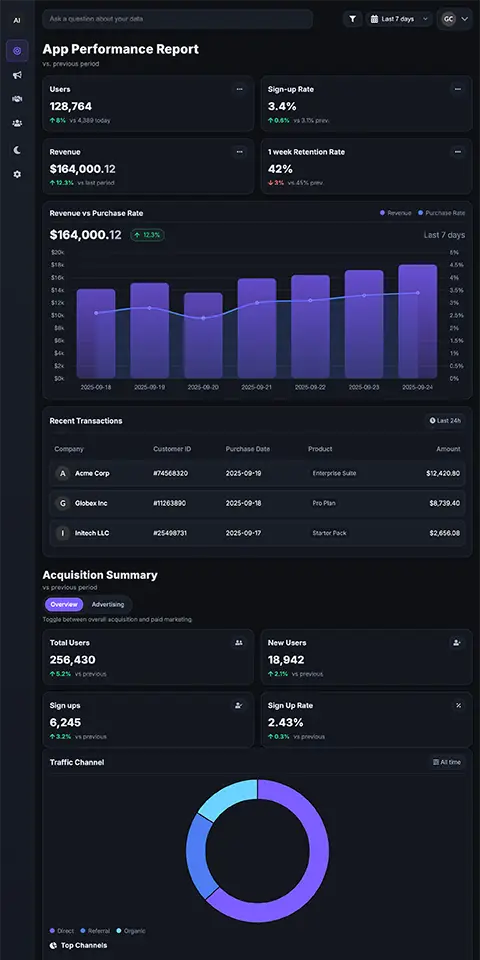The width and height of the screenshot is (480, 960).
Task: Toggle dark mode moon icon
Action: click(x=17, y=149)
